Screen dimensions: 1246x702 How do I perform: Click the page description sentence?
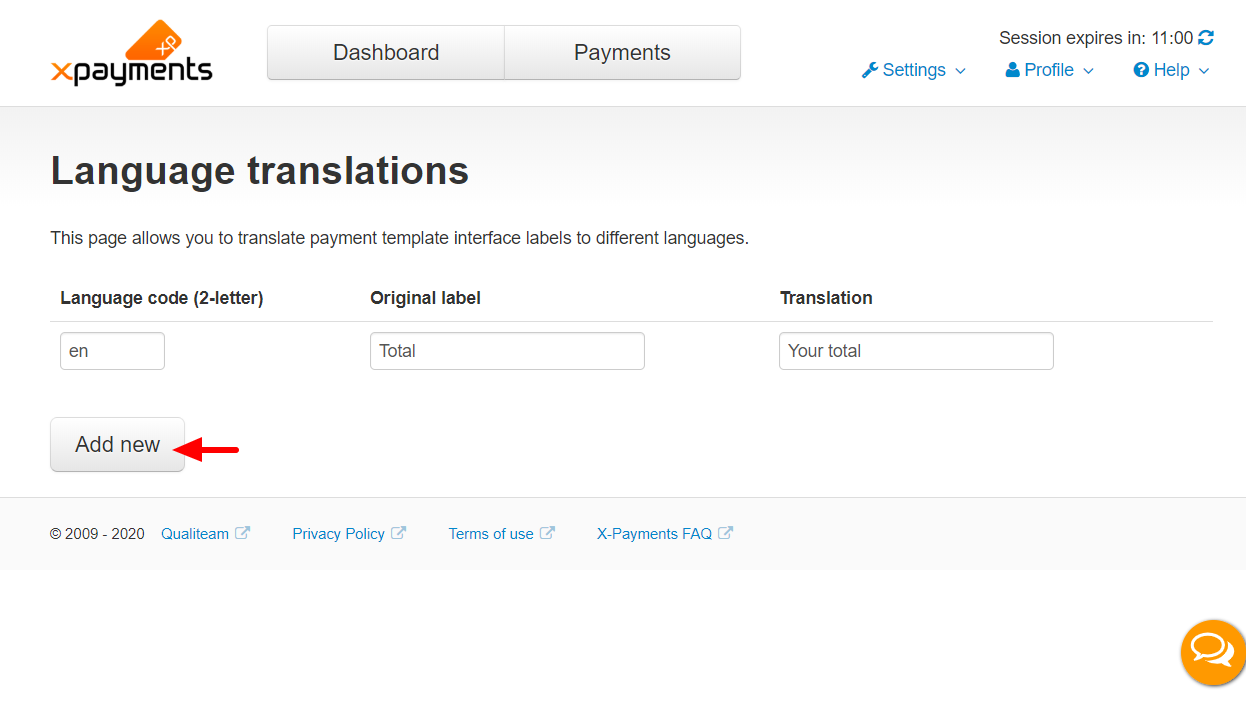(399, 238)
